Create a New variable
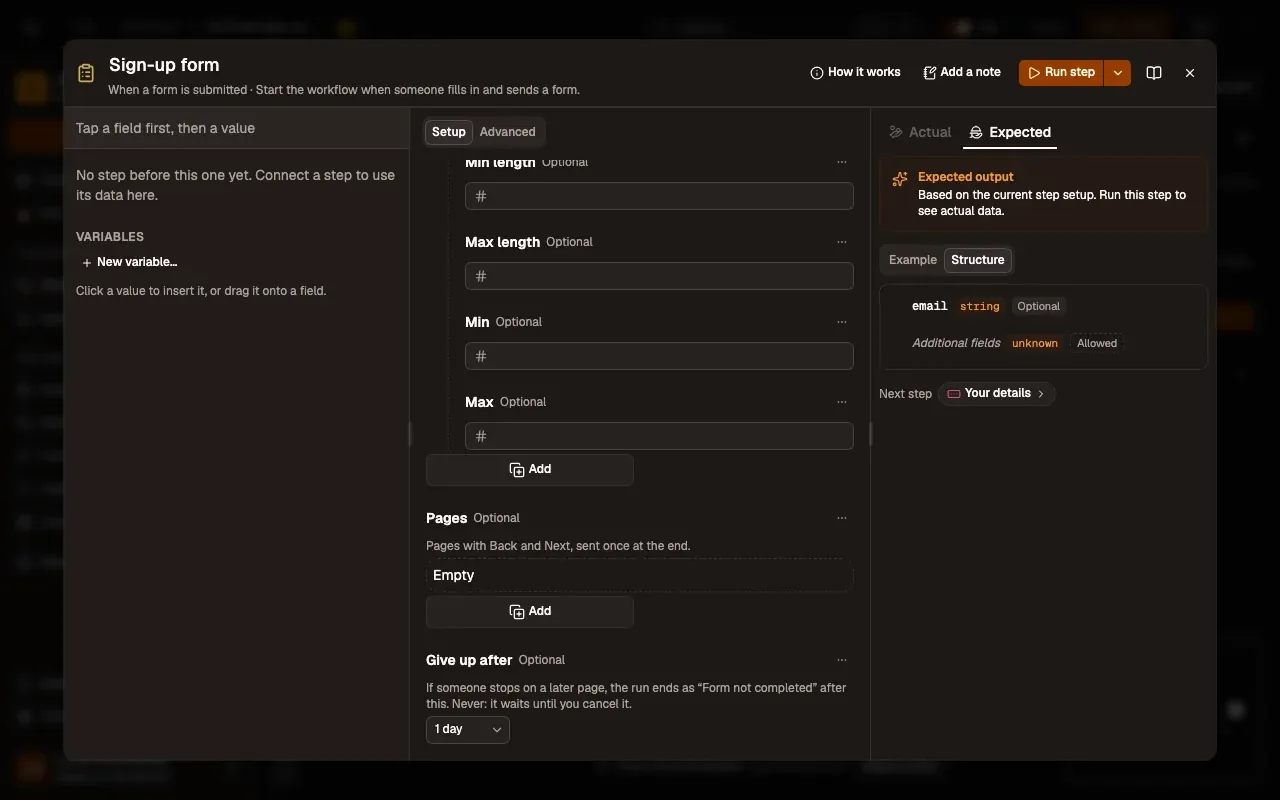 (x=129, y=262)
